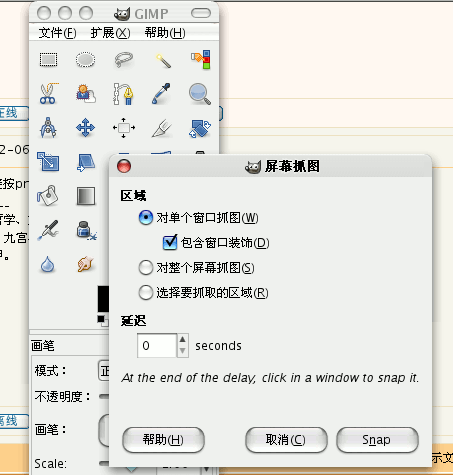Screen dimensions: 453x475
Task: Click the pill-shaped button in GIMP titlebar
Action: [x=201, y=13]
